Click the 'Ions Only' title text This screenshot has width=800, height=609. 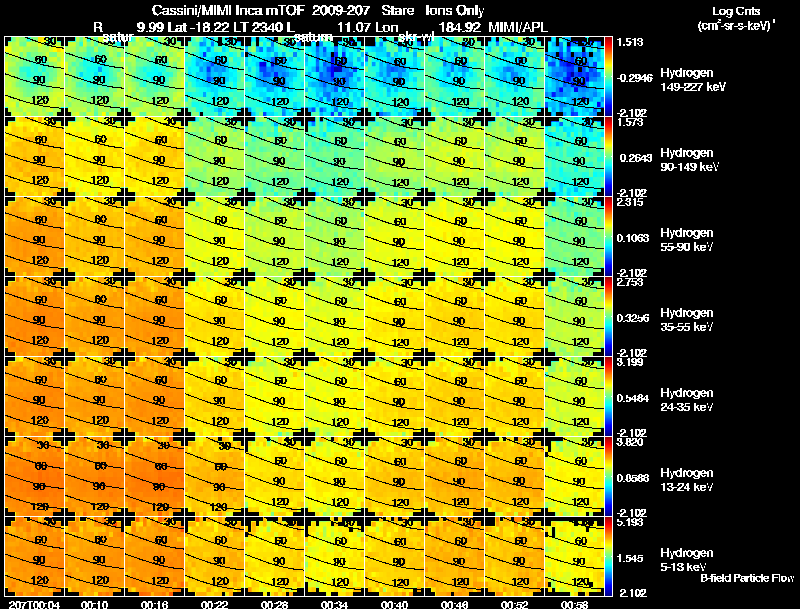point(455,10)
